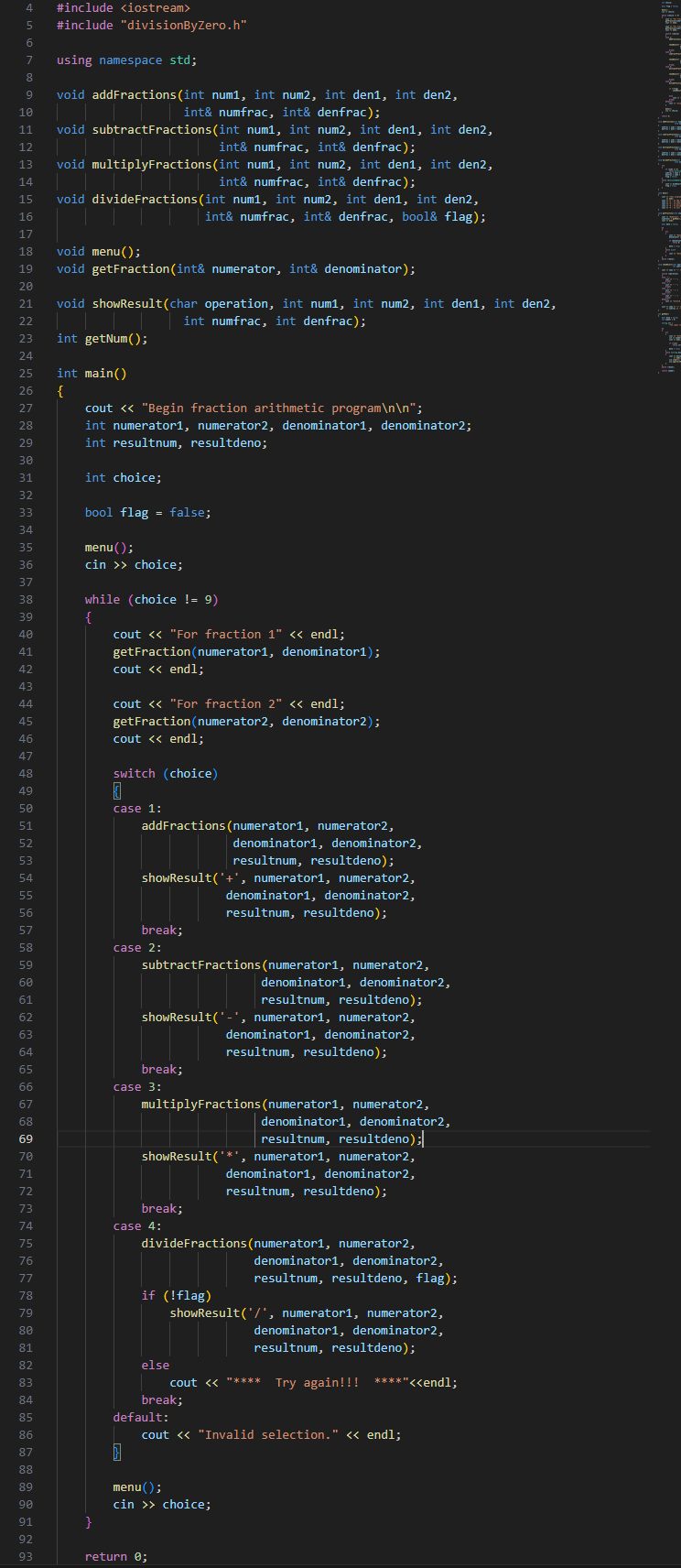Click the "case 4:" label

point(138,1225)
